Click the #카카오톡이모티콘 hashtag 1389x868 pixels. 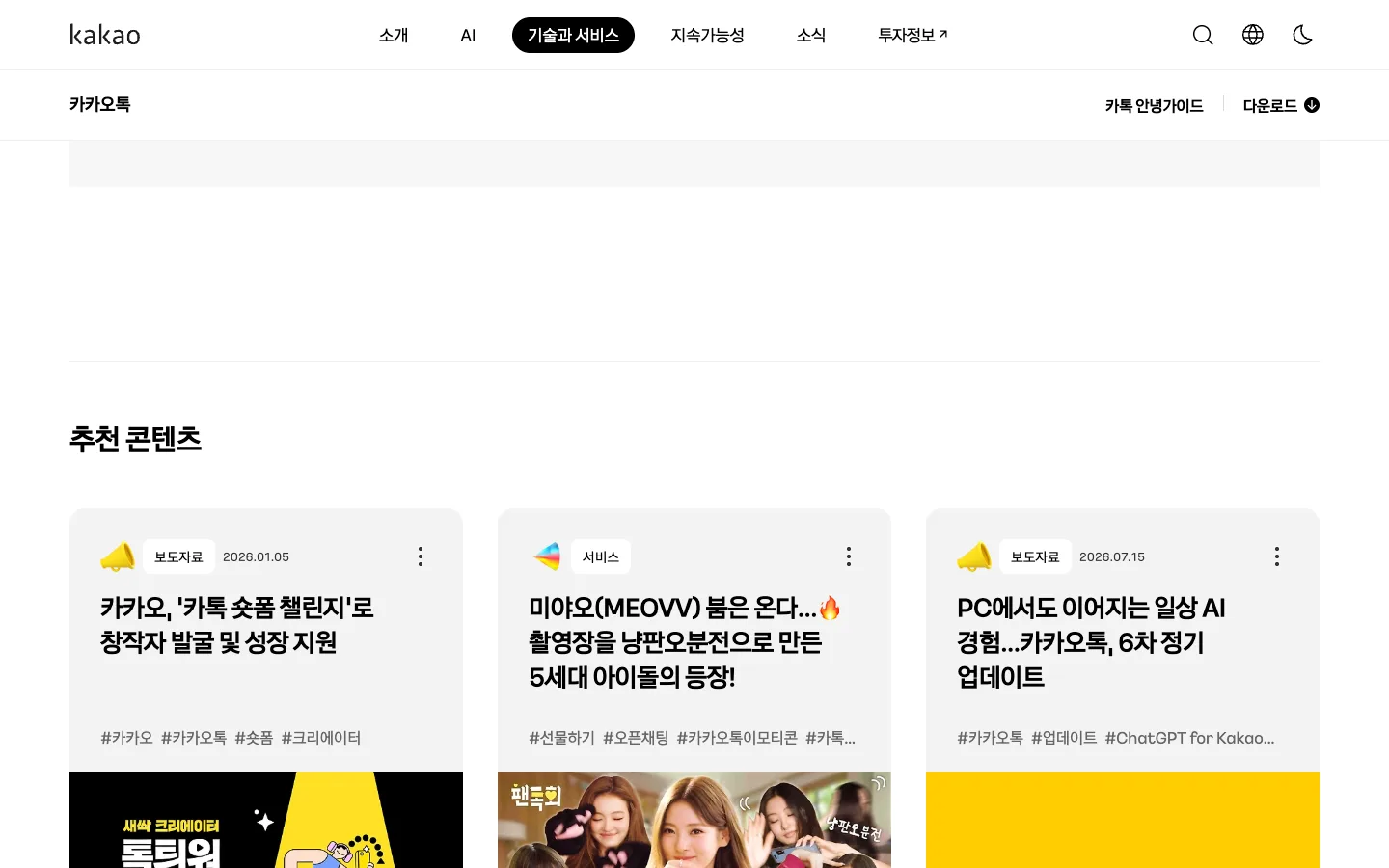pyautogui.click(x=737, y=738)
